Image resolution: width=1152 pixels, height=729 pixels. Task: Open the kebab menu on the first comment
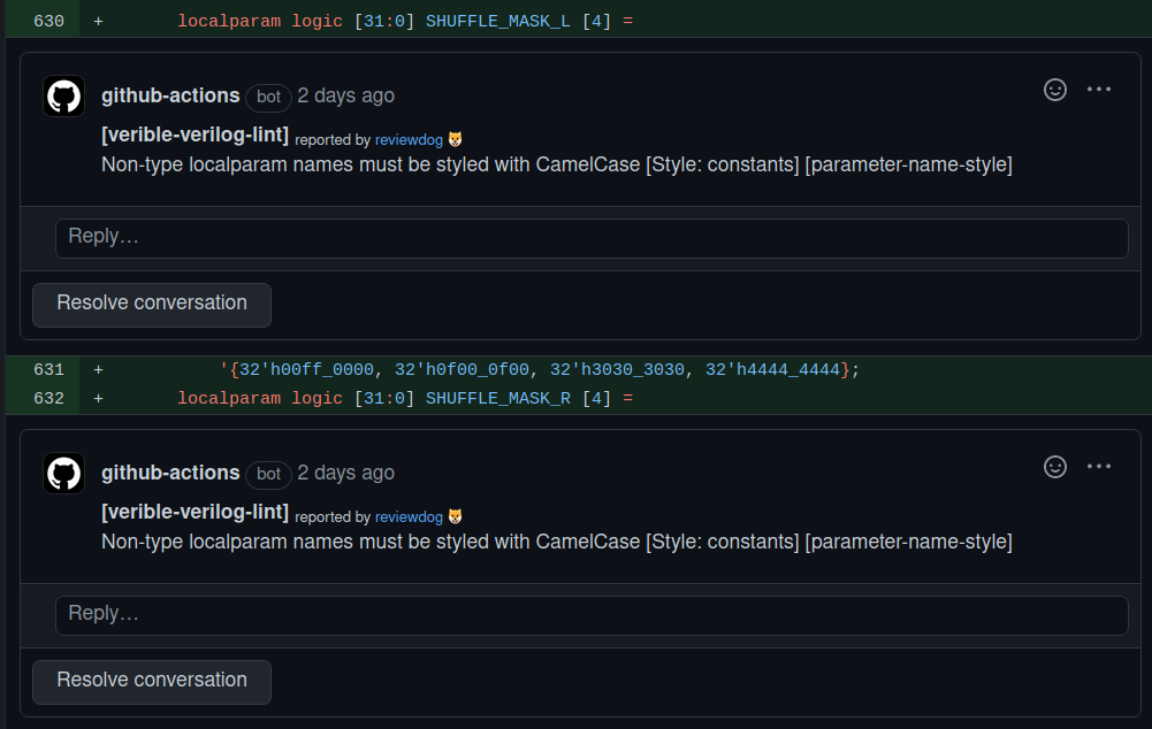(1099, 89)
